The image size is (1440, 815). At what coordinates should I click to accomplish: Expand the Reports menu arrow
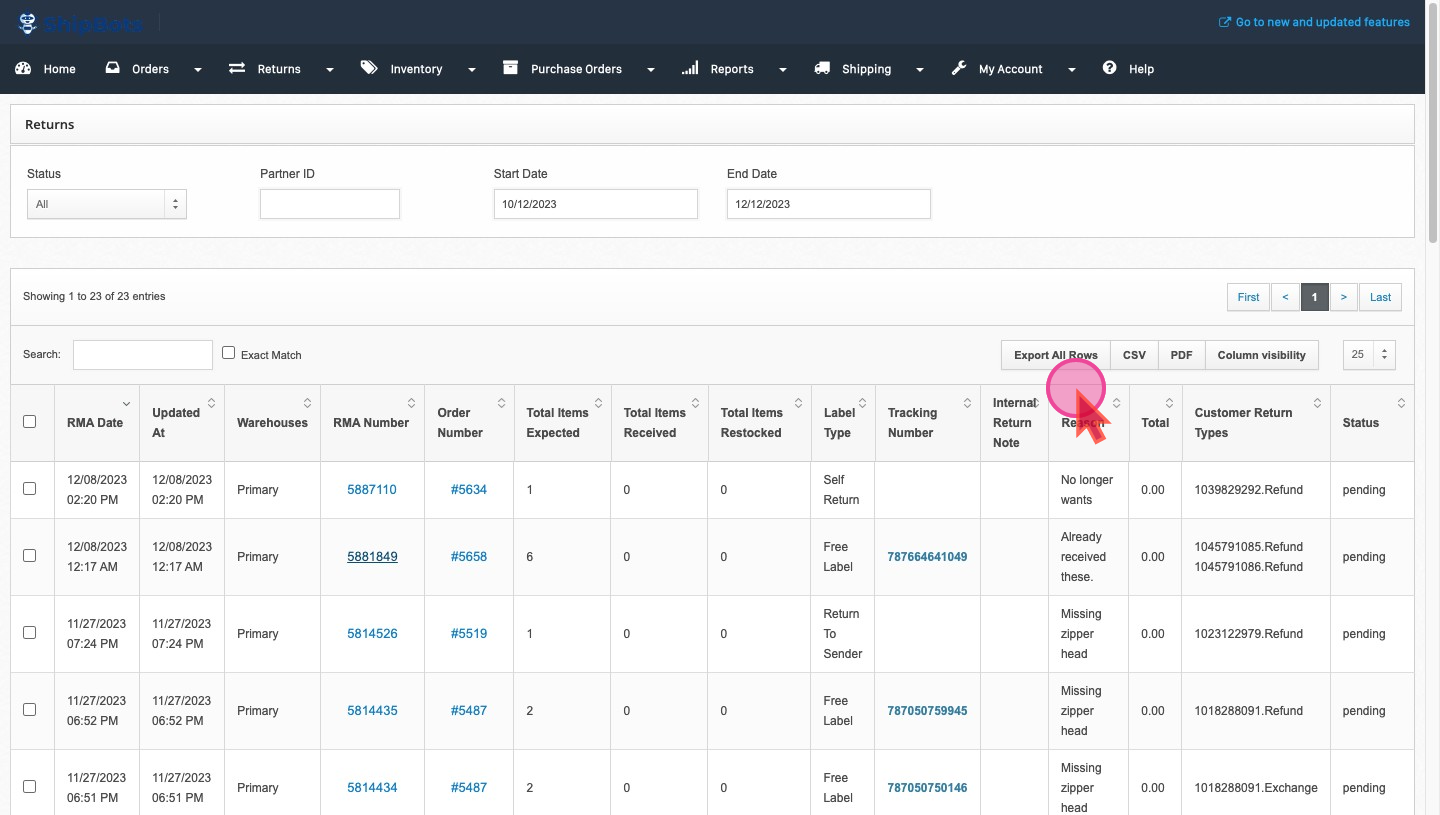point(782,70)
